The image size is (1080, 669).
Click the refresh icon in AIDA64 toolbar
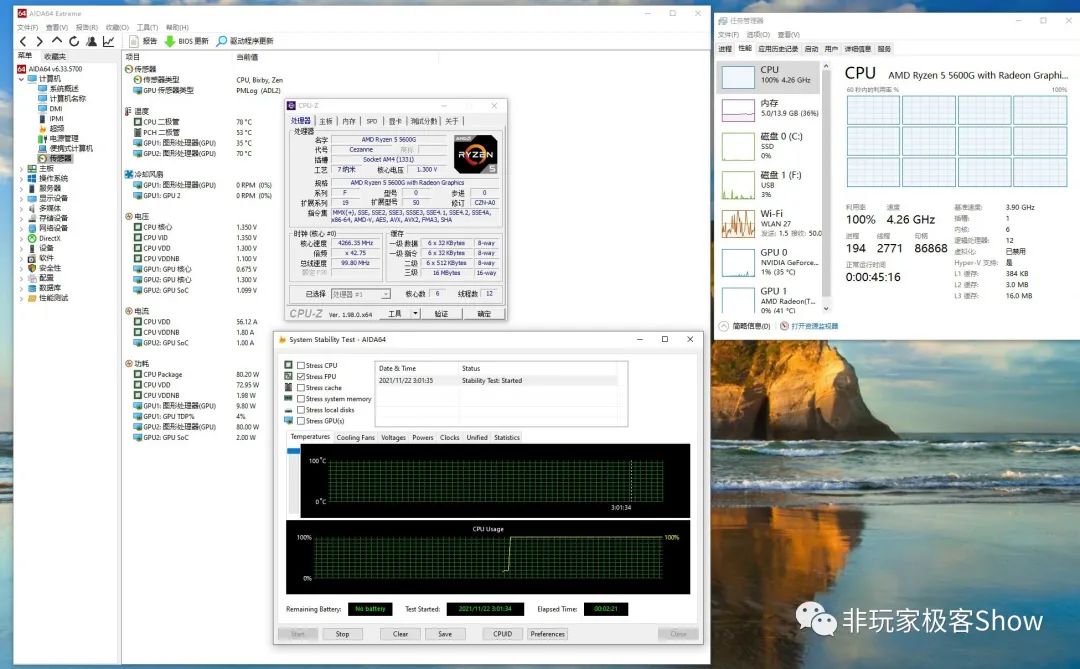tap(74, 42)
